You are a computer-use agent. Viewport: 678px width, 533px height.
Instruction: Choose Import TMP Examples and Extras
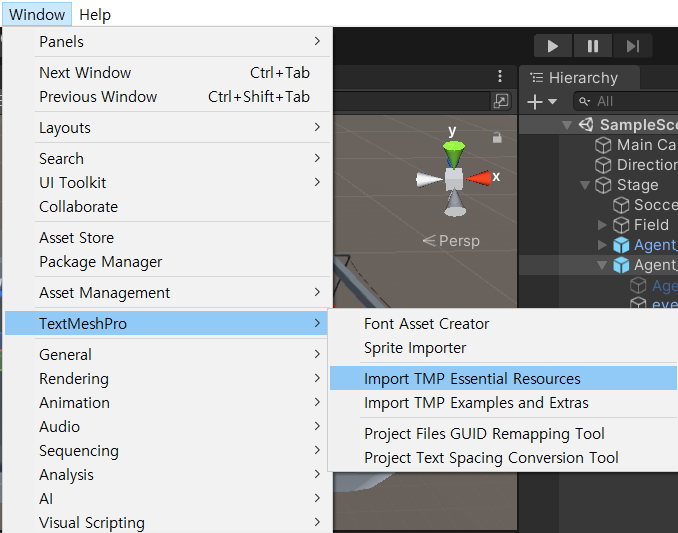coord(504,403)
